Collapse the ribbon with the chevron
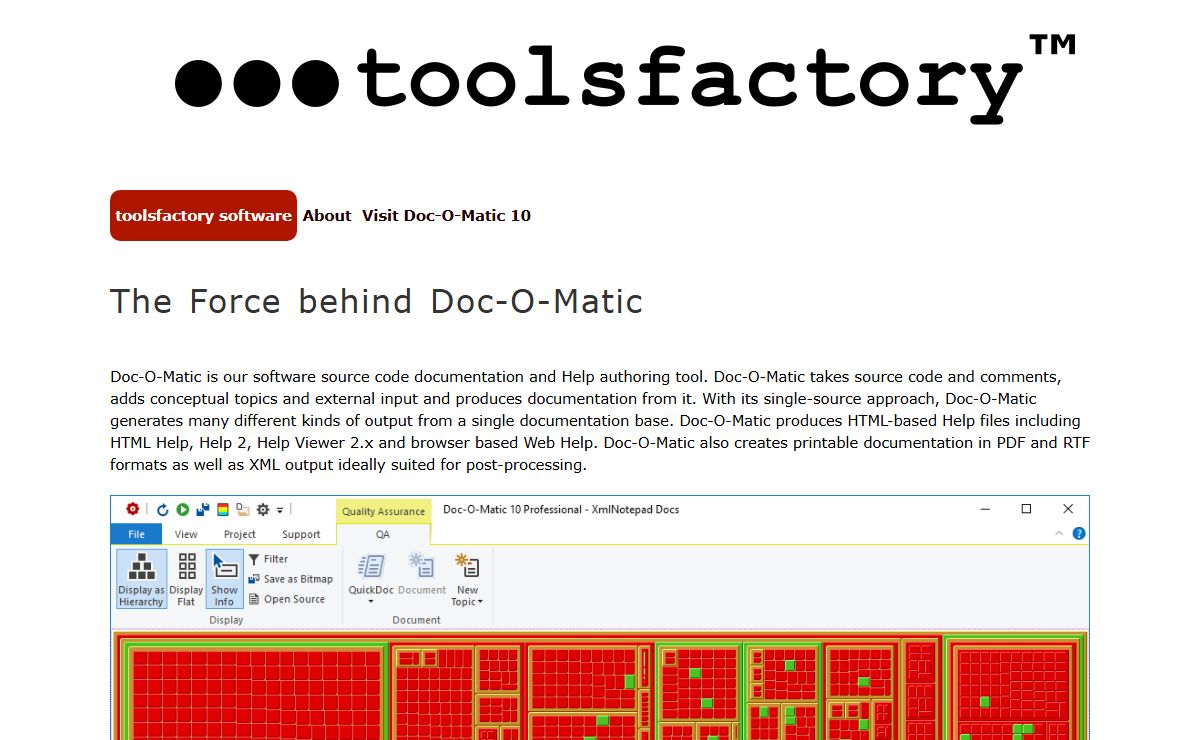This screenshot has height=740, width=1200. click(x=1060, y=534)
